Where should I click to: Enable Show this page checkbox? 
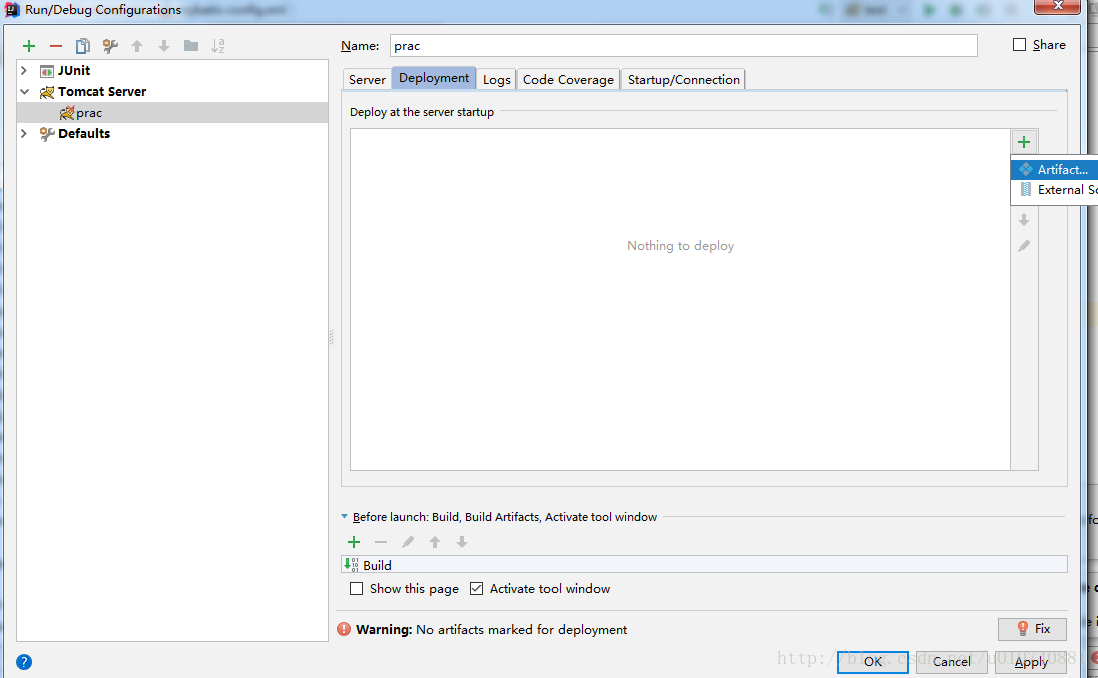(x=356, y=588)
